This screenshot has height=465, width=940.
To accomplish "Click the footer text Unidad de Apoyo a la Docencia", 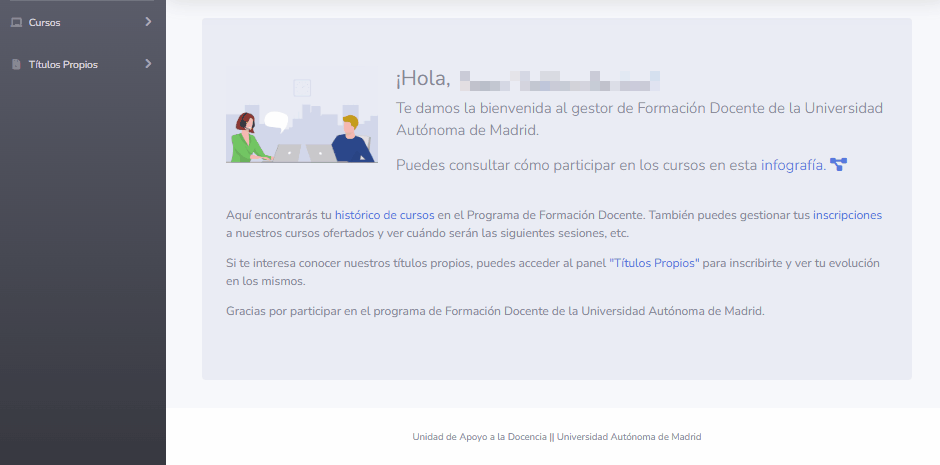I will point(479,437).
